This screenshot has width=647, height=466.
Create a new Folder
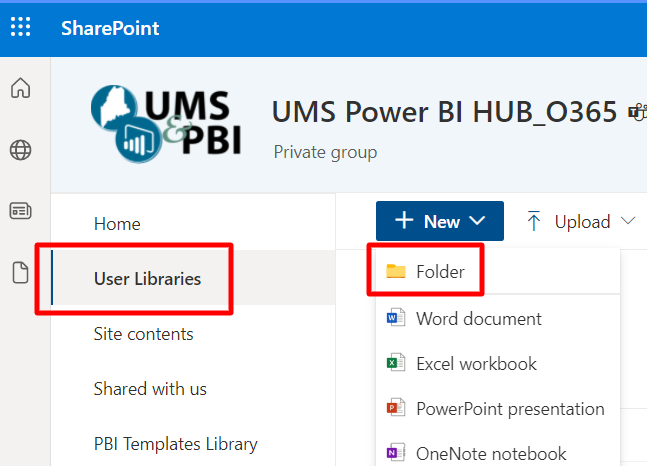tap(498, 272)
